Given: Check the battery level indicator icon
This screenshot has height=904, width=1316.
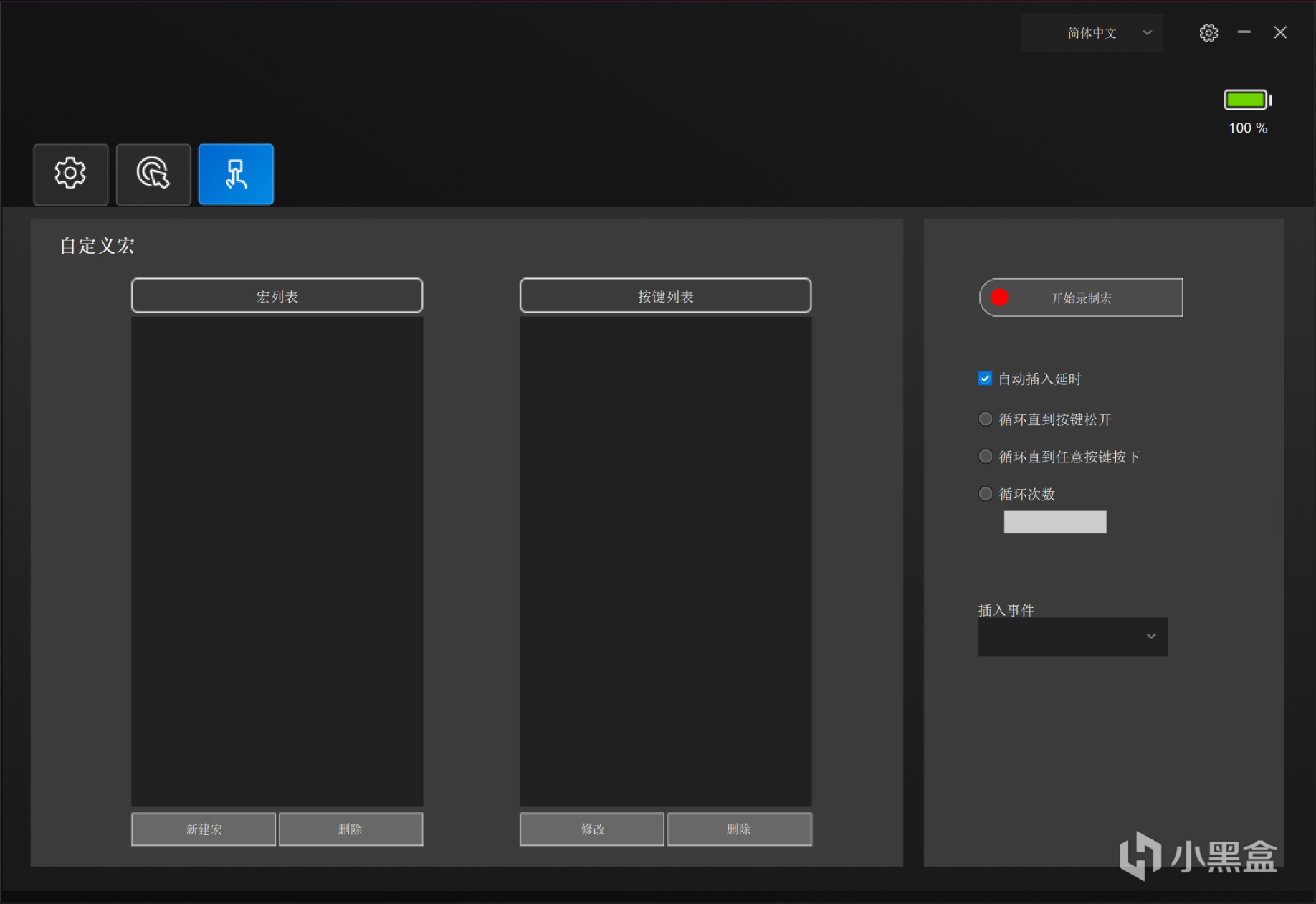Looking at the screenshot, I should (1248, 100).
